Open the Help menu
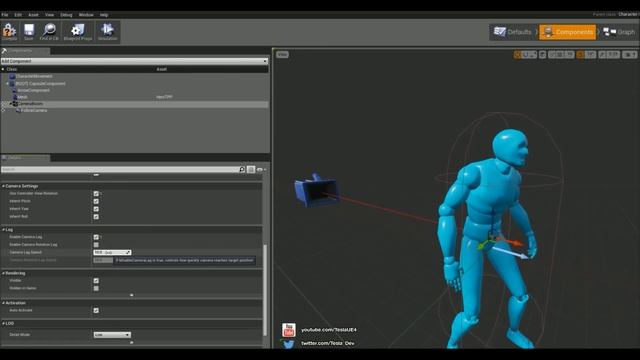 (x=104, y=15)
